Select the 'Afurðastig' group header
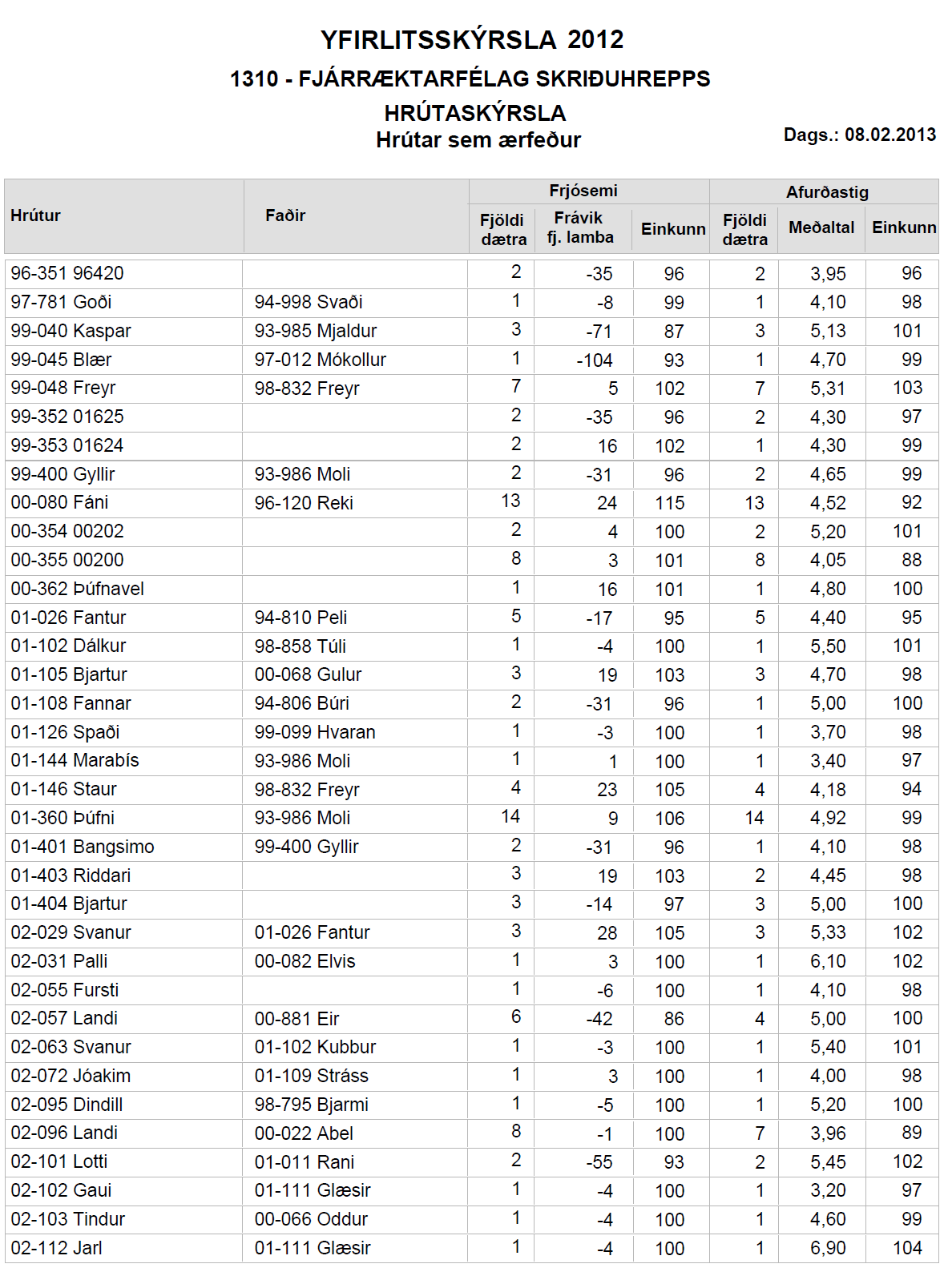The image size is (944, 1288). pos(827,192)
